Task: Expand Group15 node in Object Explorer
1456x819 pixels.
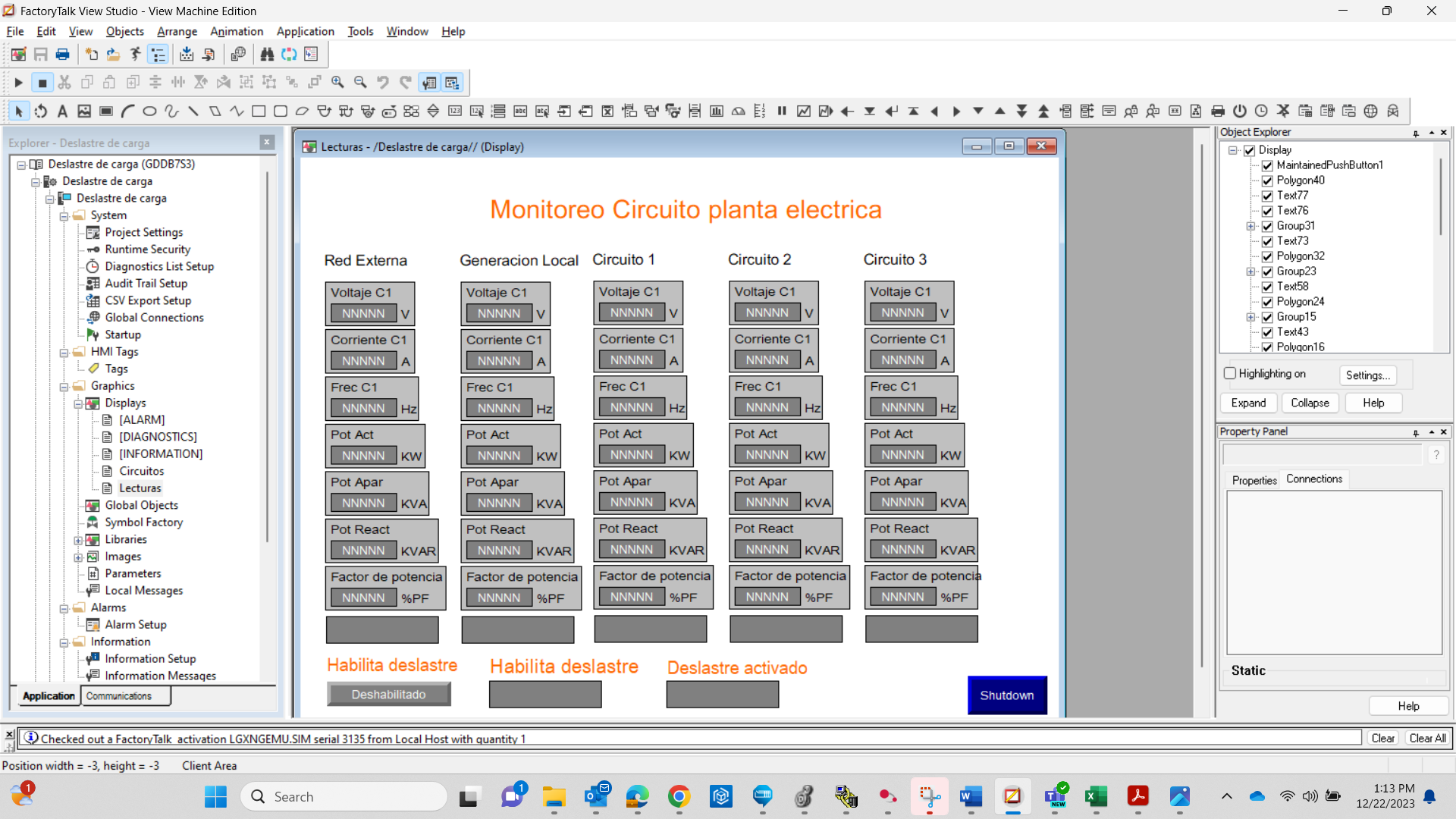Action: tap(1251, 317)
